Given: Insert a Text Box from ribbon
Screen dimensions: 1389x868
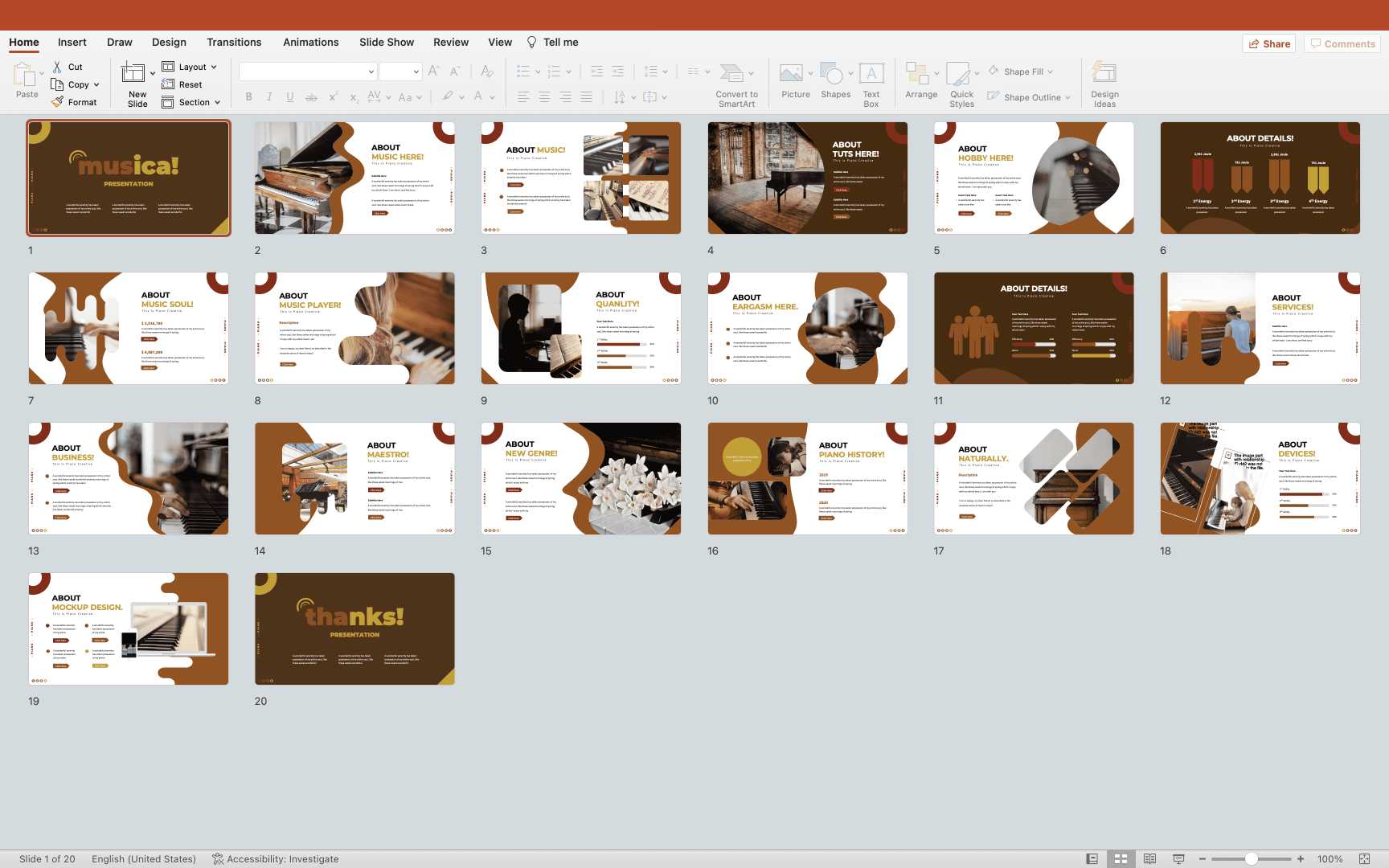Looking at the screenshot, I should pyautogui.click(x=871, y=74).
